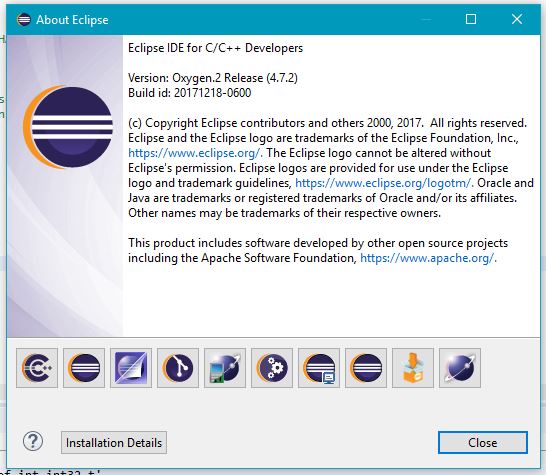This screenshot has width=546, height=475.
Task: Click the 'Eclipse IDE for C/C++ Developers' heading
Action: (x=216, y=48)
